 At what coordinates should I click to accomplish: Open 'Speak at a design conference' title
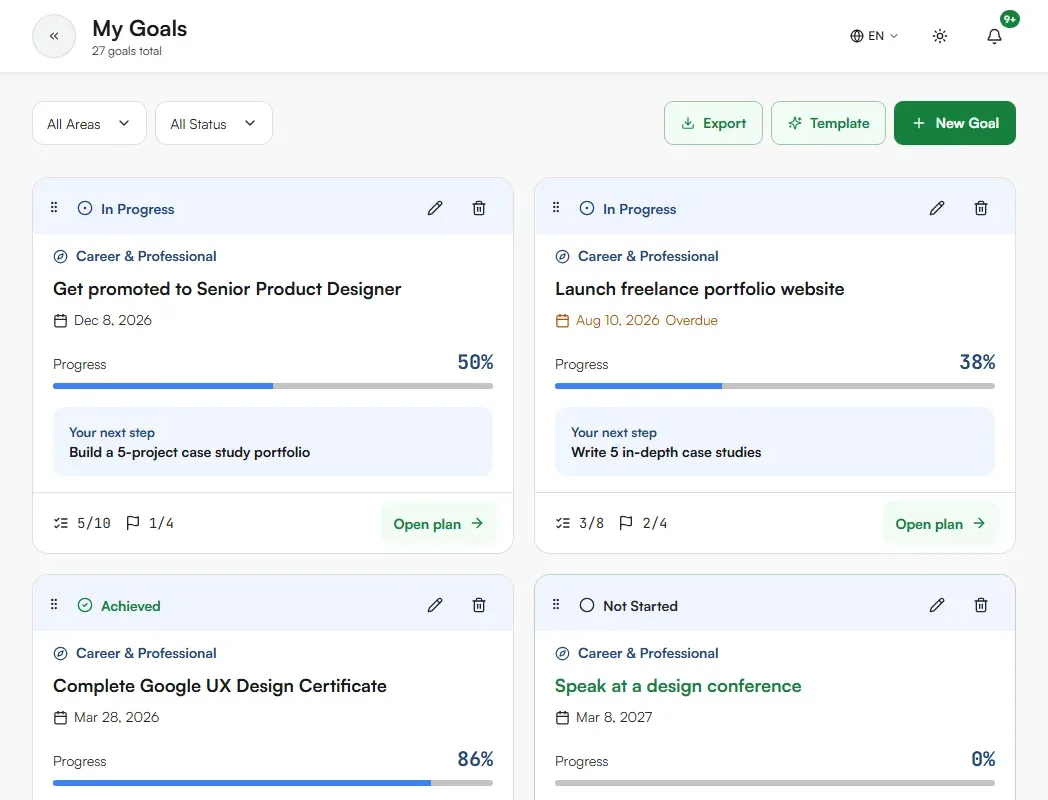click(678, 686)
